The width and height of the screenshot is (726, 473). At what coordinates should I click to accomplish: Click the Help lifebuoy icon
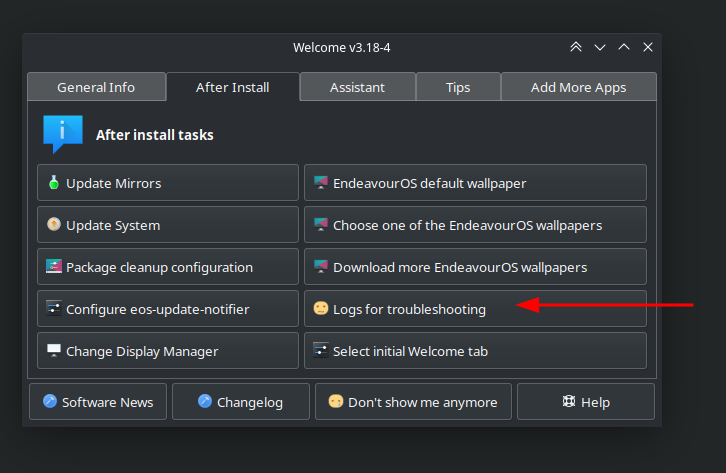click(x=568, y=402)
